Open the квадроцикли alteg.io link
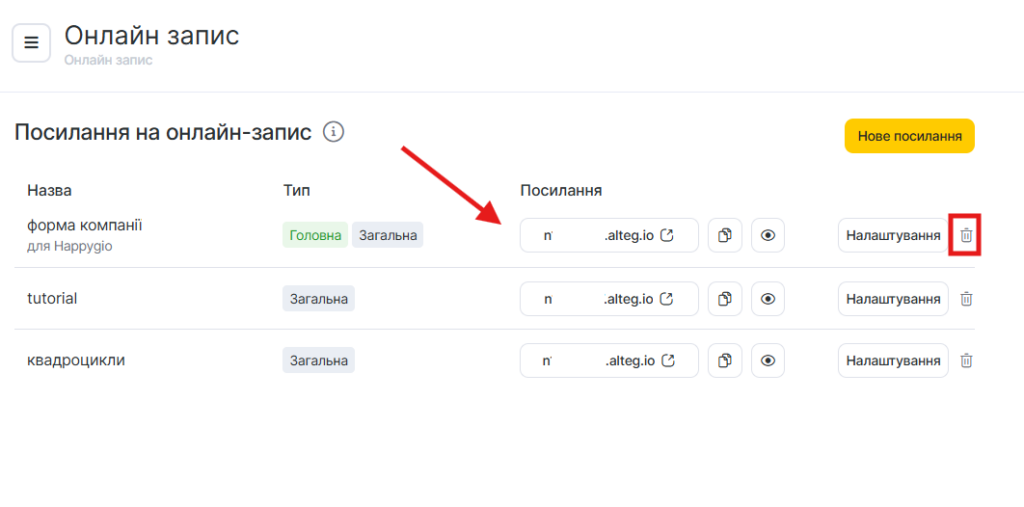Screen dimensions: 1024x507 [609, 360]
